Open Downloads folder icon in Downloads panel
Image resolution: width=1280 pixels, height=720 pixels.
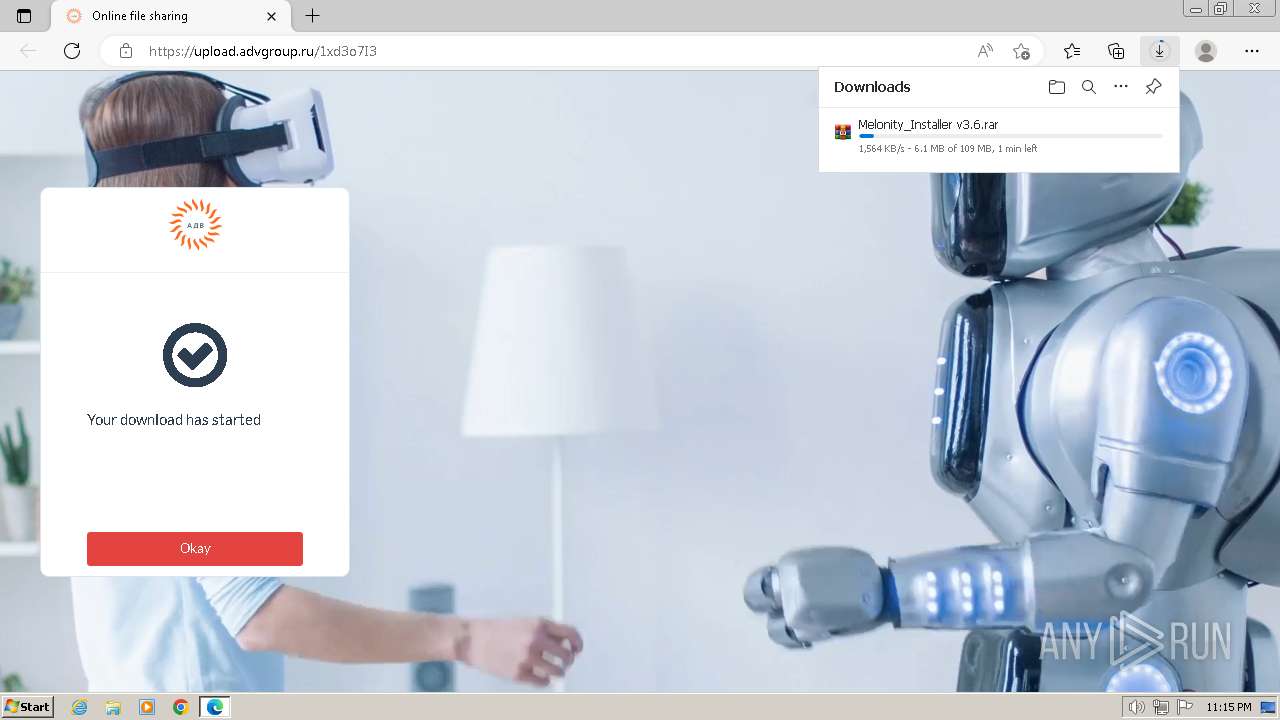point(1057,87)
